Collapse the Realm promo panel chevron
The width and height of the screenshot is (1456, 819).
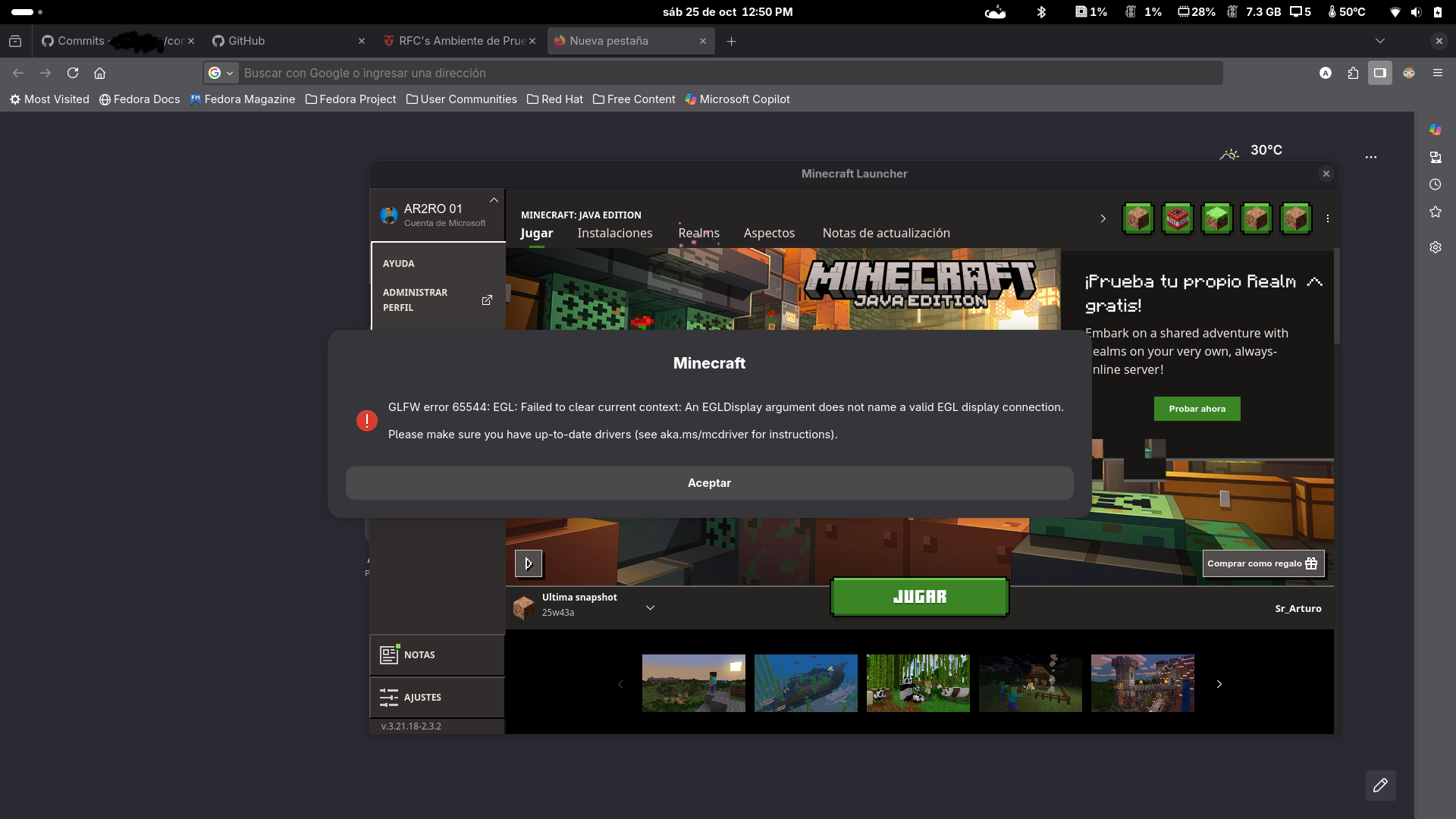click(x=1315, y=282)
